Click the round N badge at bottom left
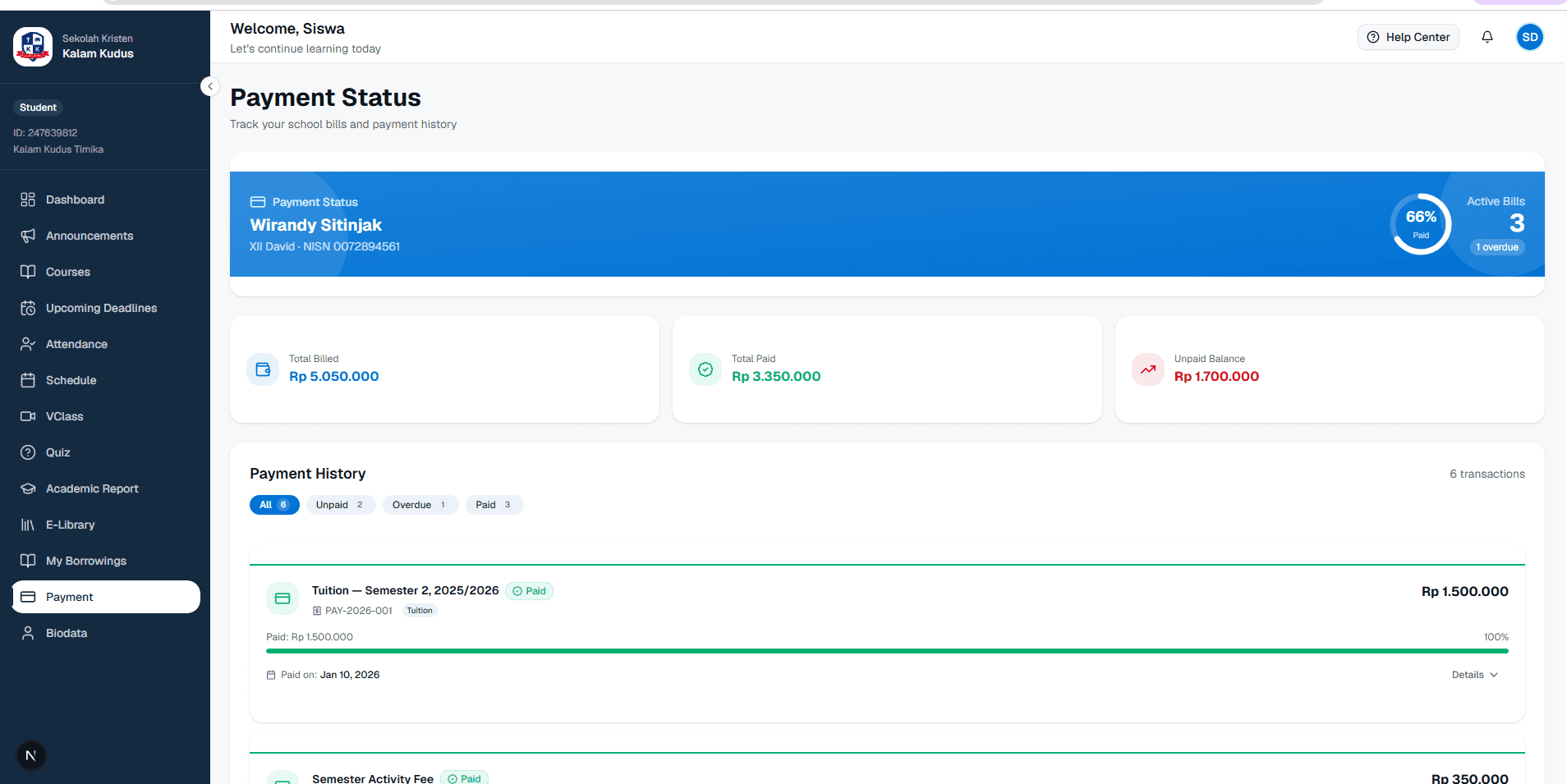The image size is (1567, 784). coord(31,755)
